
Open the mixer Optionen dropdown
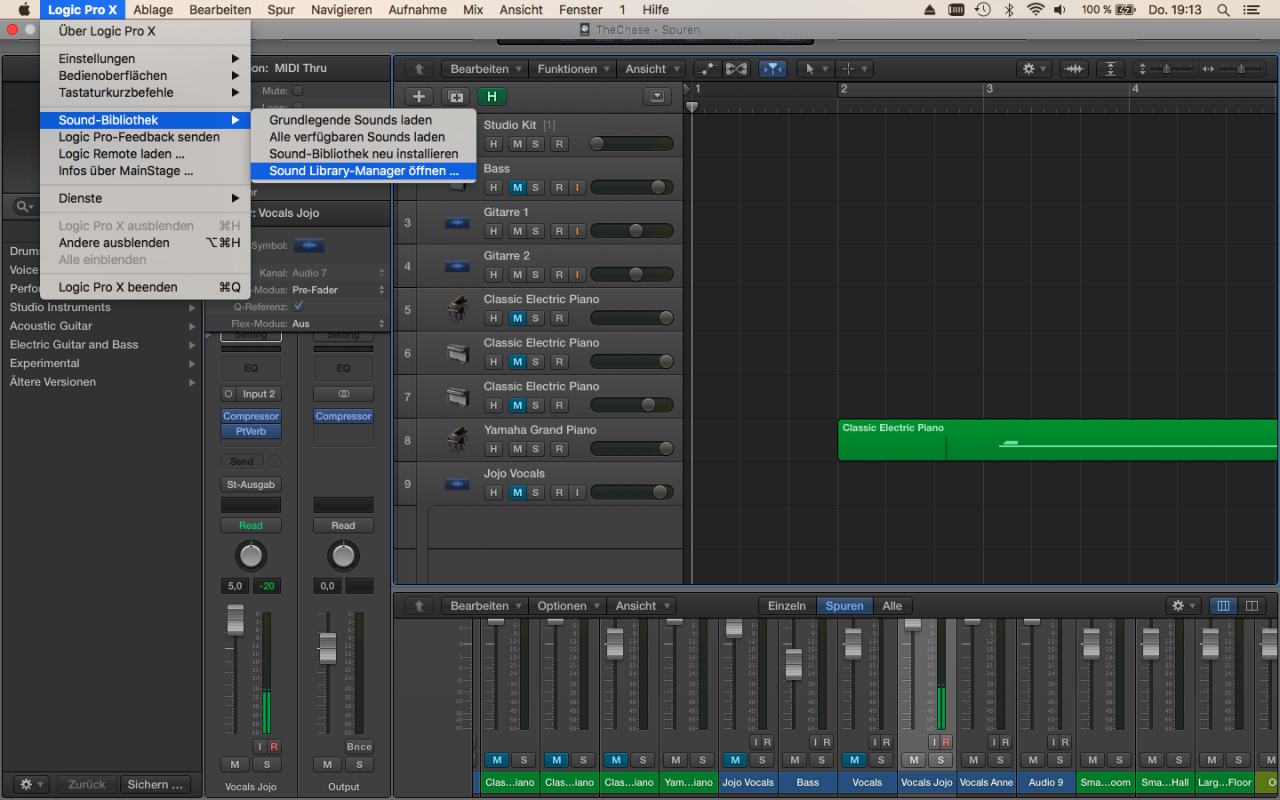[568, 606]
